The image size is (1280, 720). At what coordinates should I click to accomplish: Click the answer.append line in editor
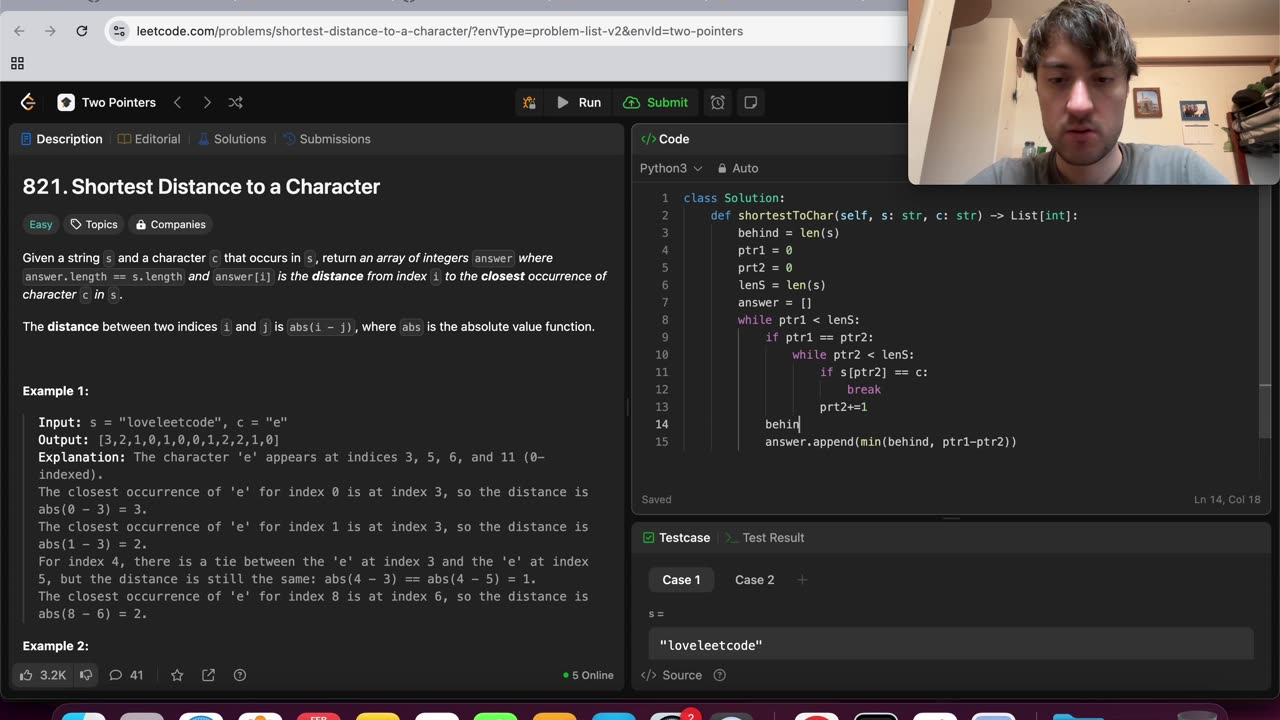pos(891,442)
